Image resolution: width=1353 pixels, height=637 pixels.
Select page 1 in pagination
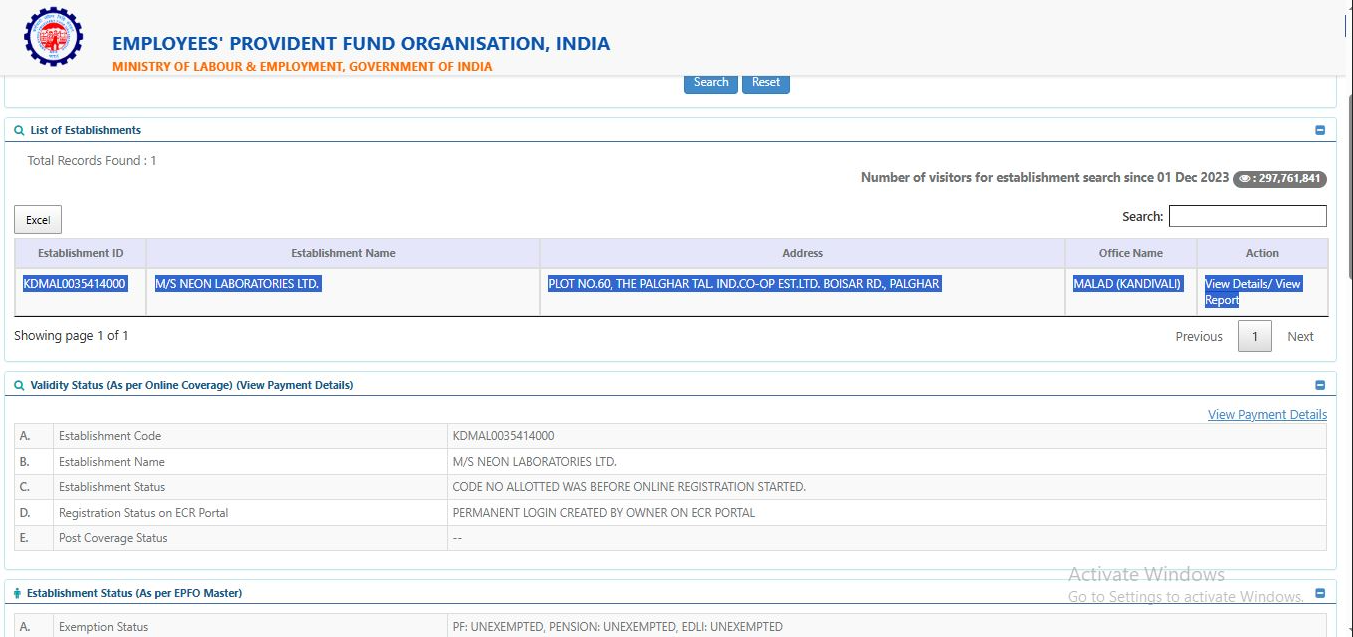click(x=1255, y=337)
